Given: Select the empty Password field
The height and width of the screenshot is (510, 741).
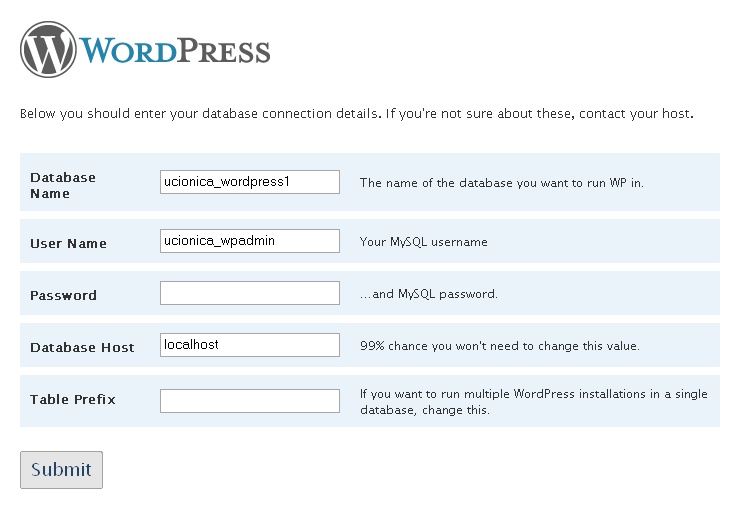Looking at the screenshot, I should point(250,293).
